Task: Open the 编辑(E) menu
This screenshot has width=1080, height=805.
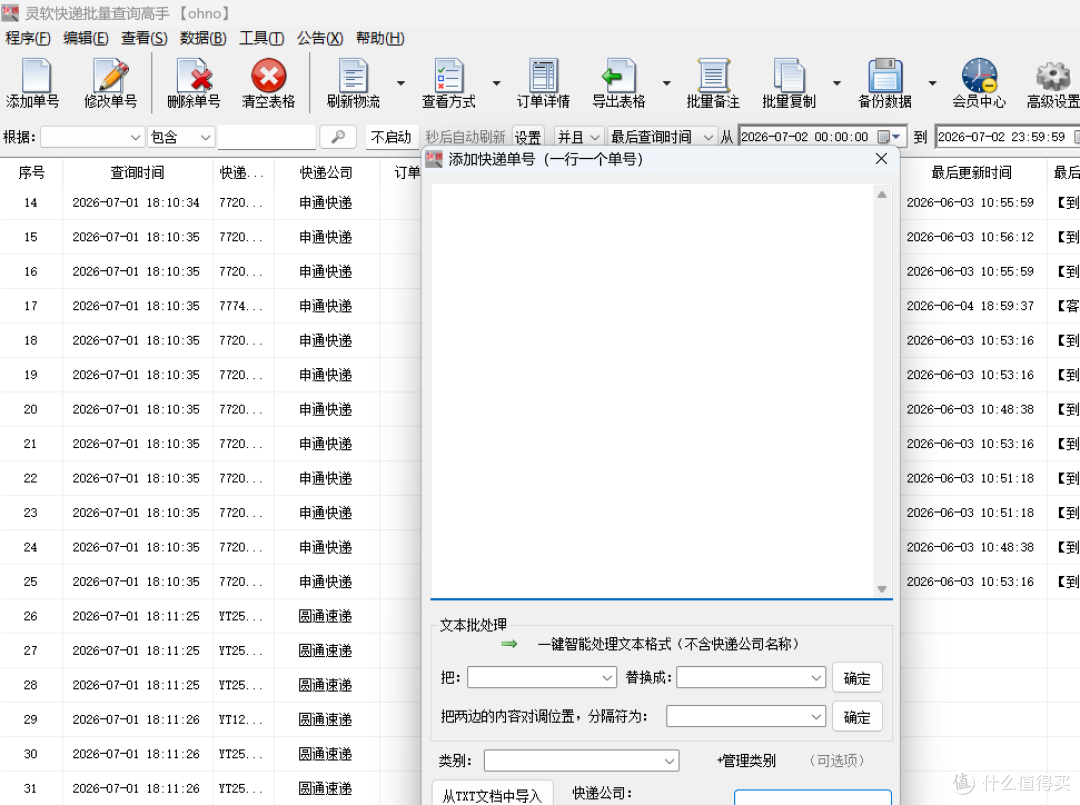Action: (86, 39)
